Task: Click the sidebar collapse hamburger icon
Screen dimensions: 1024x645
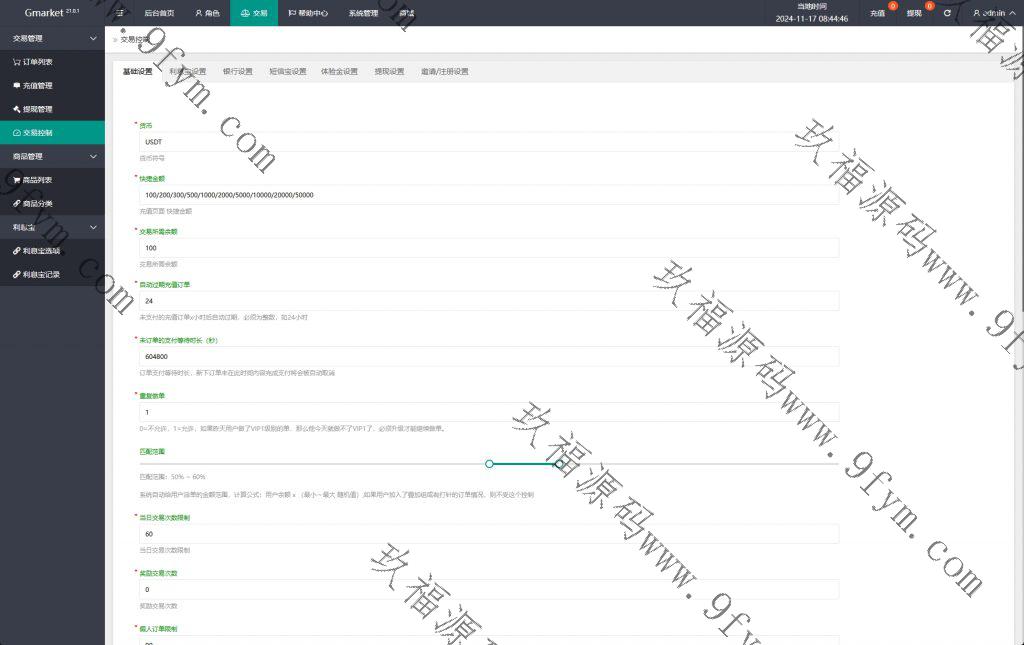Action: (x=120, y=13)
